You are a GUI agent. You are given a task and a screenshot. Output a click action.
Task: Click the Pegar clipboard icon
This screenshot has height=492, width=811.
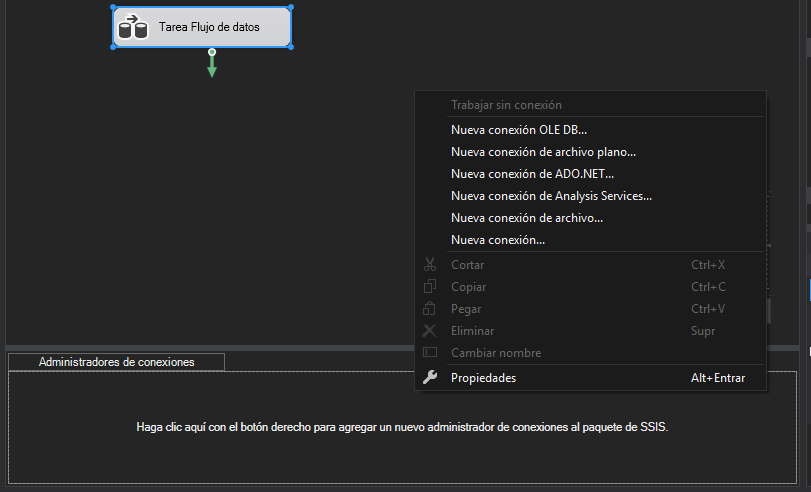pos(429,308)
